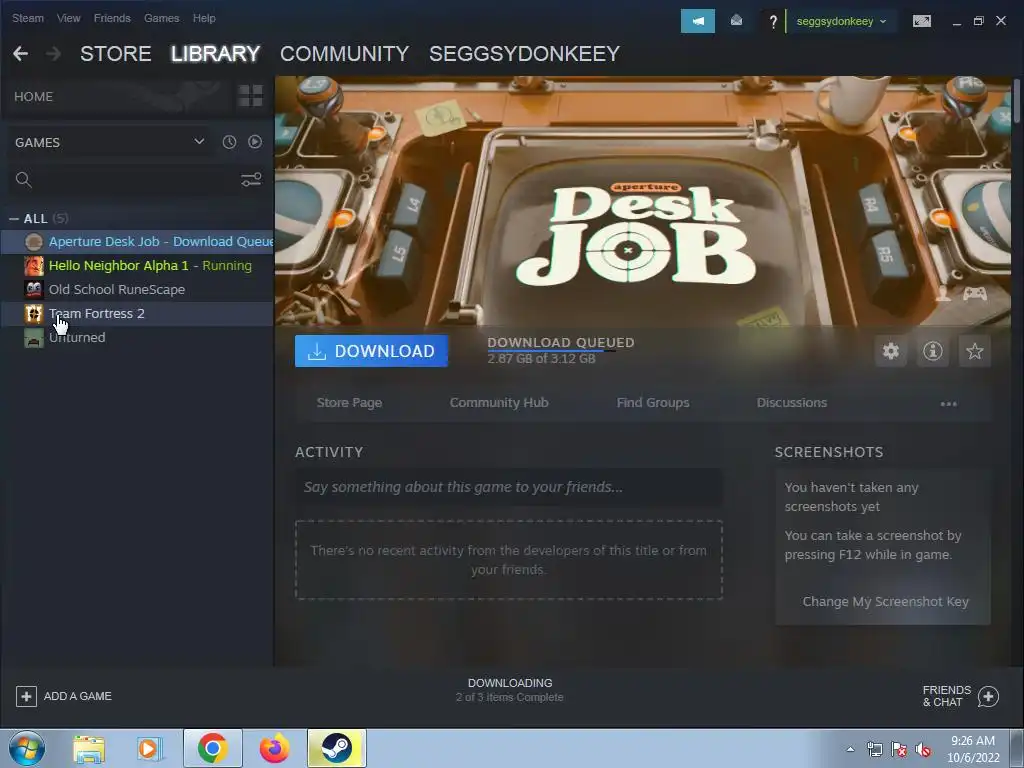Click Change My Screenshot Key
The width and height of the screenshot is (1024, 768).
pyautogui.click(x=885, y=601)
